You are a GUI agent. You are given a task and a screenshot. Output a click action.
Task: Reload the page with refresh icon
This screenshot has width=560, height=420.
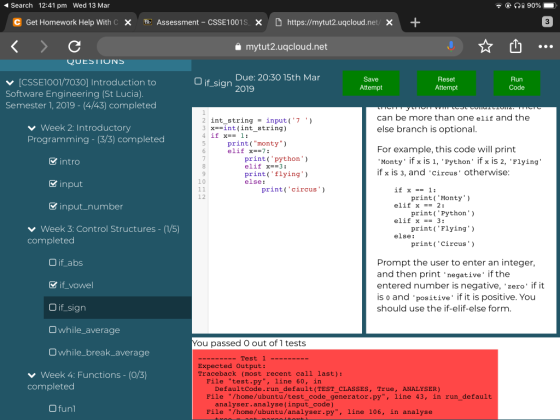74,46
